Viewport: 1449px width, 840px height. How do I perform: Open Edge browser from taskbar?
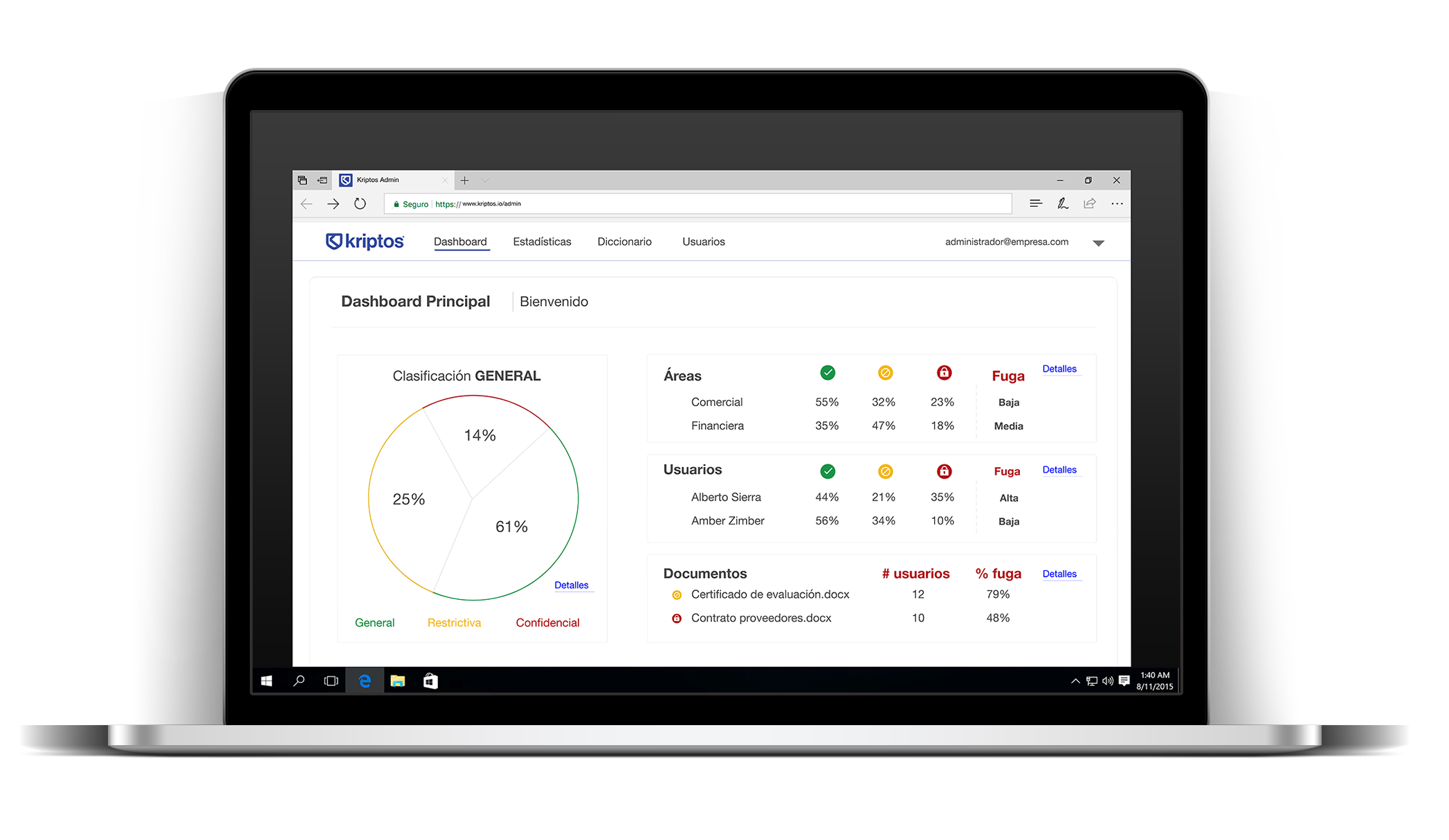tap(365, 681)
